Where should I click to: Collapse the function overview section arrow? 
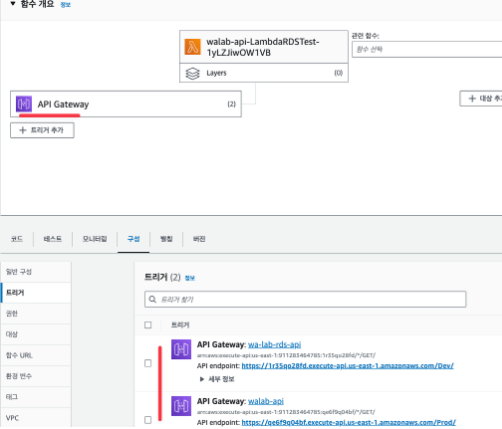pos(13,4)
